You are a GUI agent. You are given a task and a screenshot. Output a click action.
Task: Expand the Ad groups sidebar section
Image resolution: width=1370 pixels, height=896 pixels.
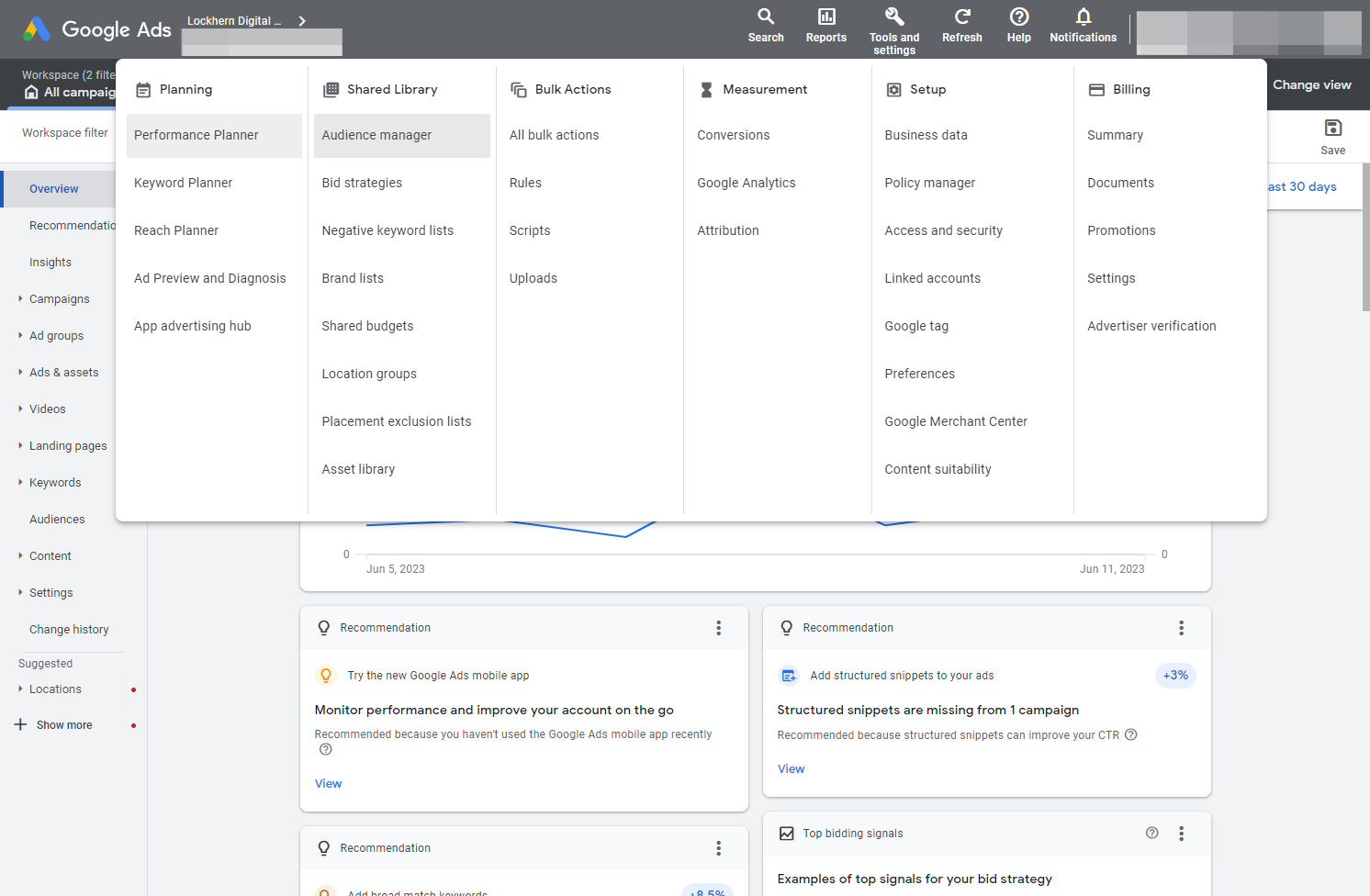tap(20, 335)
